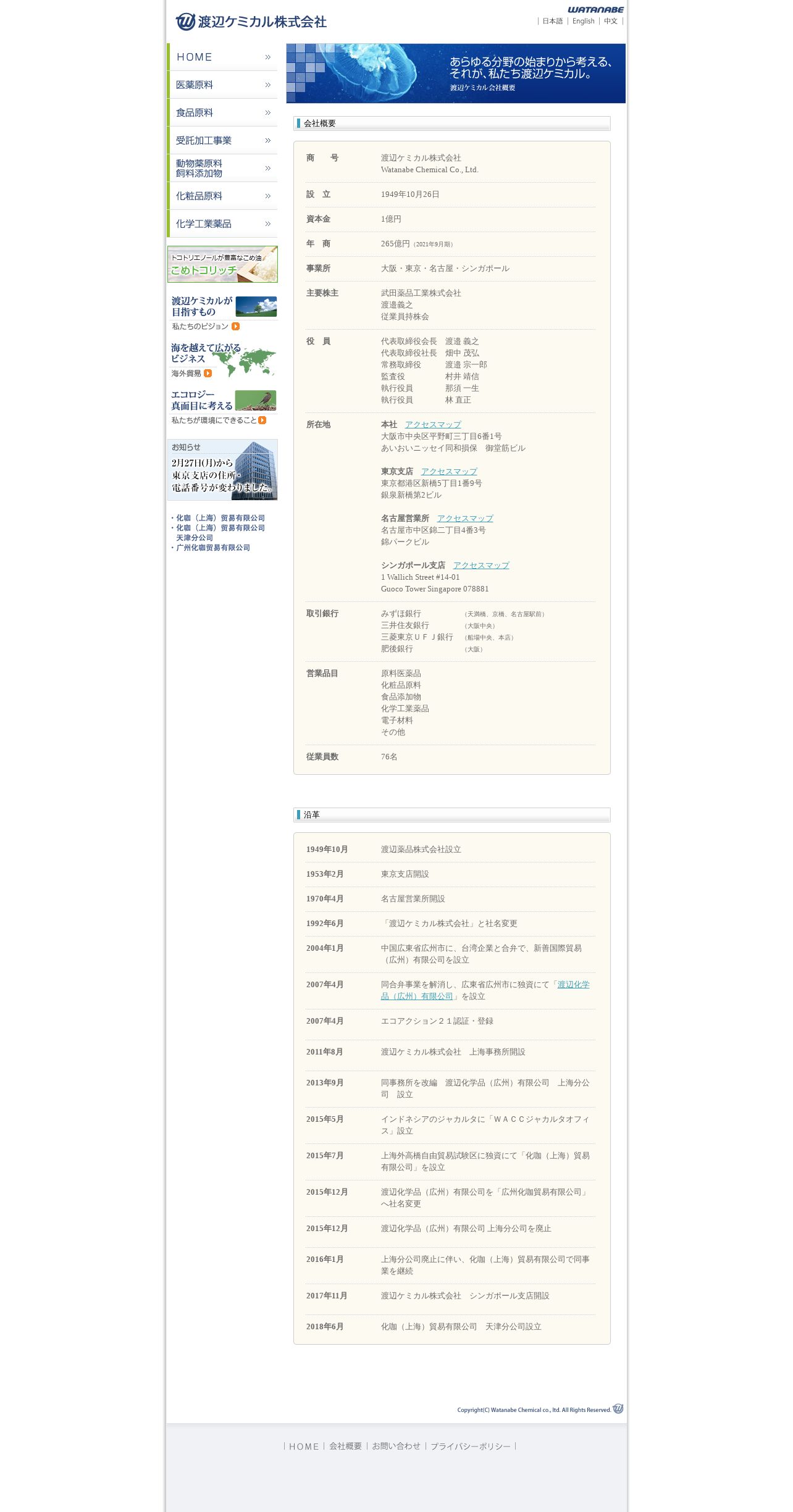The width and height of the screenshot is (793, 1512).
Task: Click the Guoco Tower Singapore 078881 address
Action: [435, 589]
